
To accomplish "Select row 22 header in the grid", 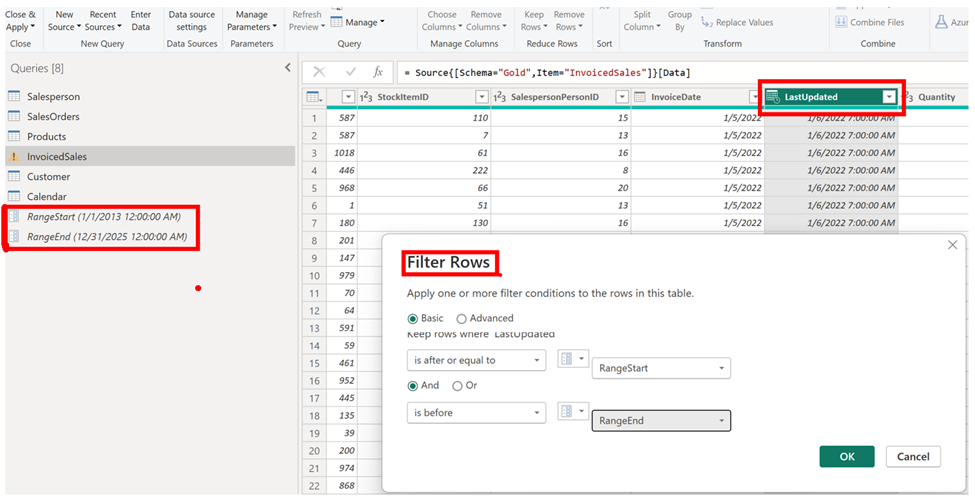I will pyautogui.click(x=315, y=485).
